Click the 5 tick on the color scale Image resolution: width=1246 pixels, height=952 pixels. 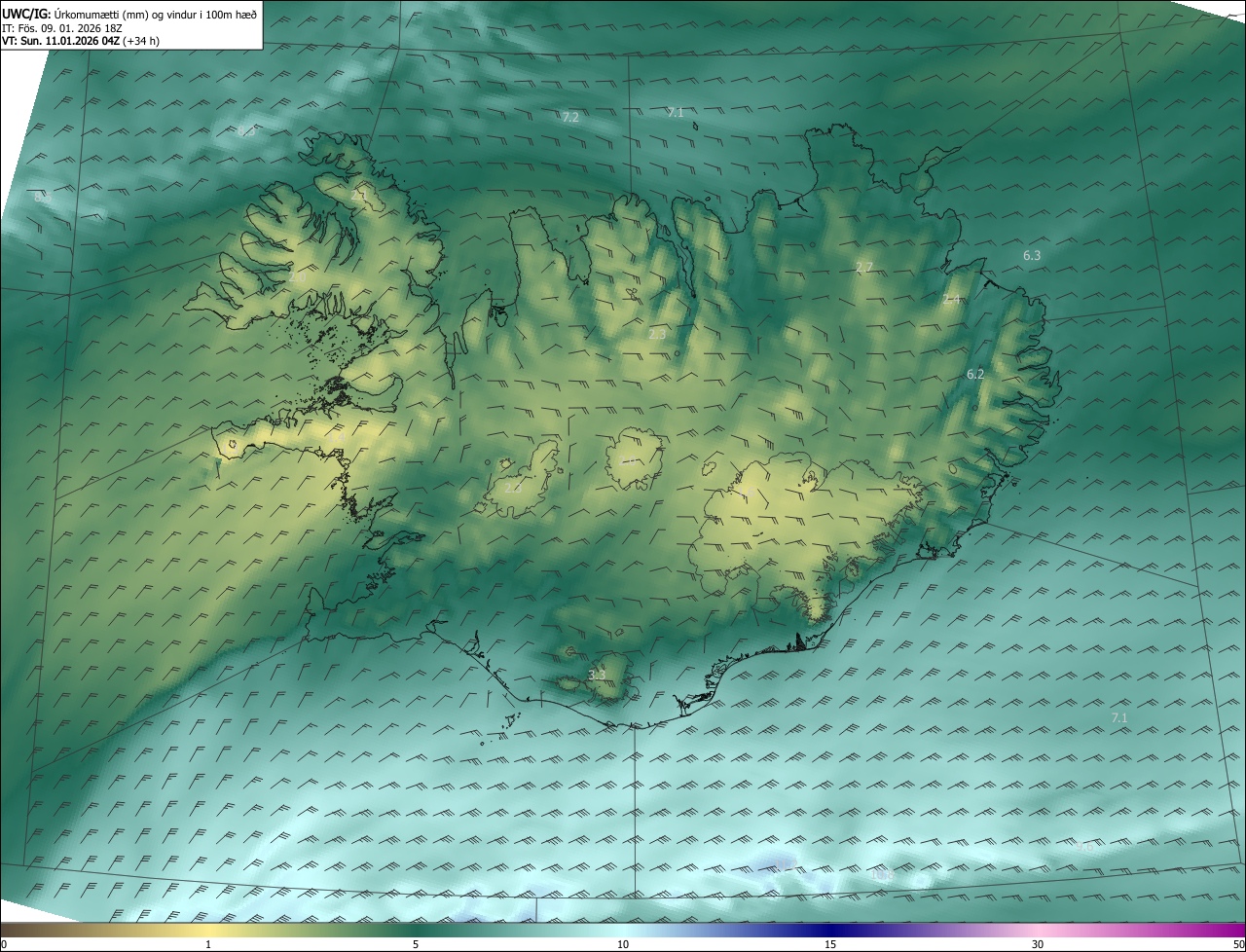point(416,944)
